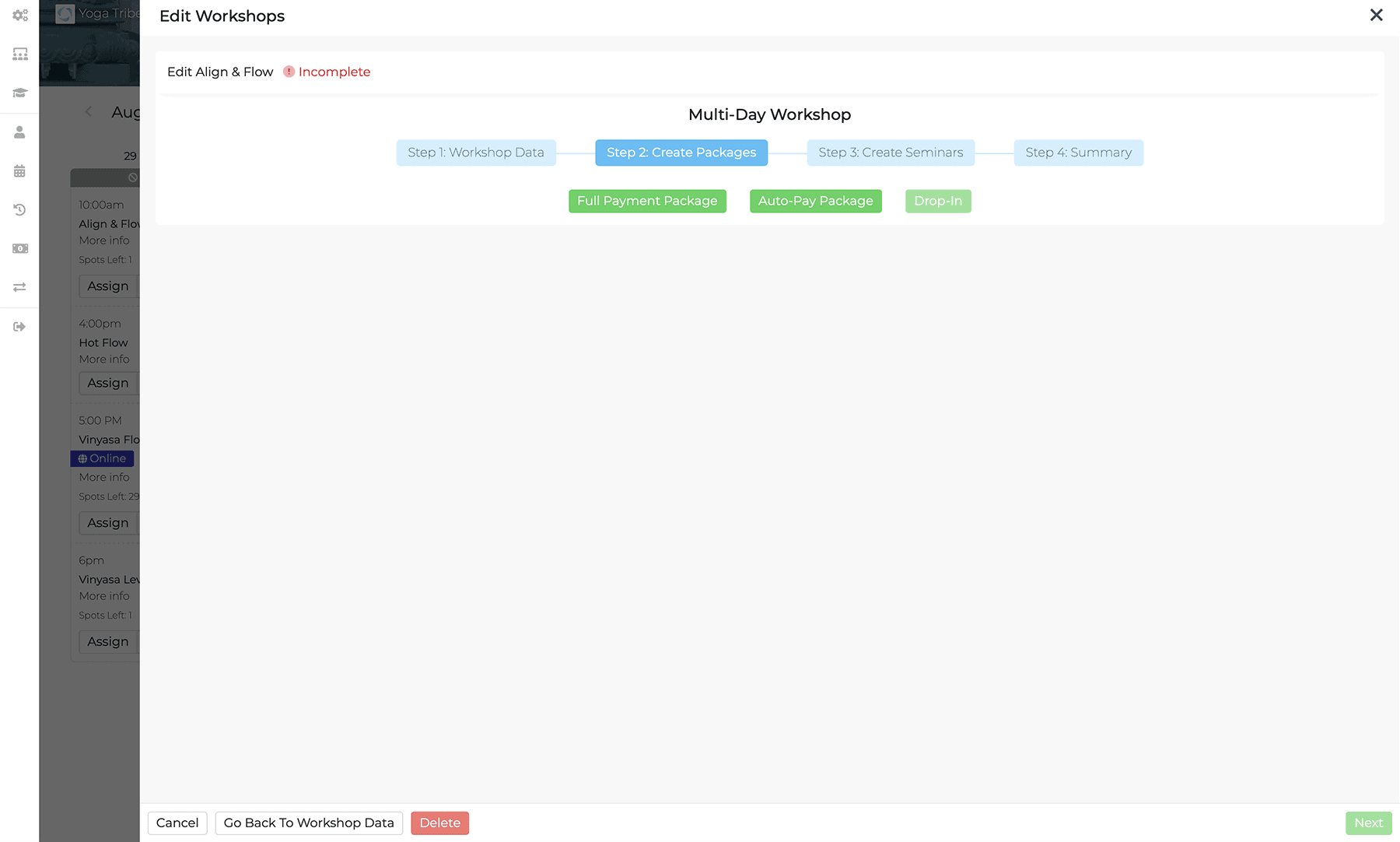Click the 'Edit Workshops' dialog title
The height and width of the screenshot is (842, 1400).
222,16
